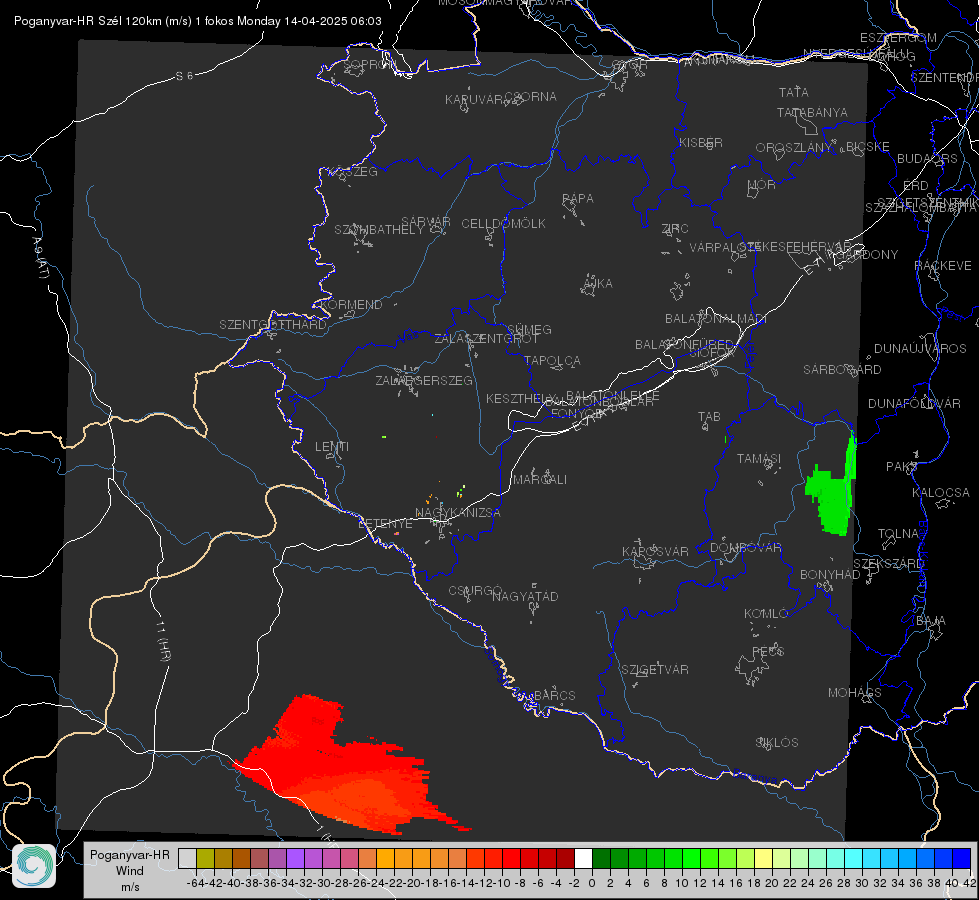Click the PECS city label
This screenshot has height=900, width=979.
(x=767, y=651)
